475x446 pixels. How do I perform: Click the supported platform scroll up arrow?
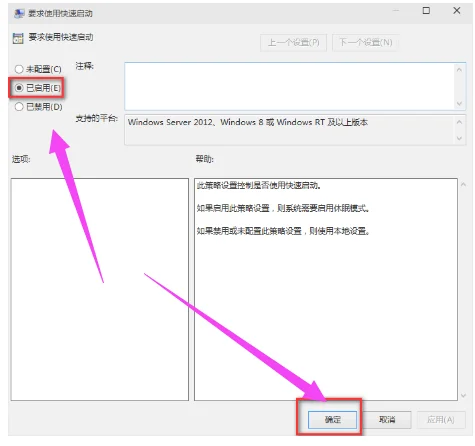(459, 122)
